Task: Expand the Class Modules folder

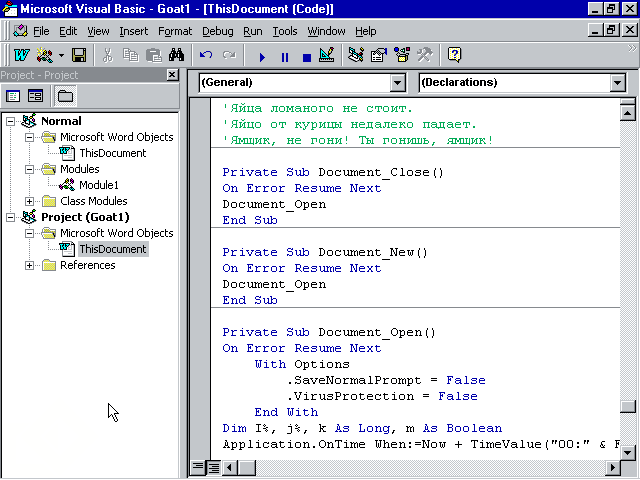Action: pyautogui.click(x=29, y=201)
